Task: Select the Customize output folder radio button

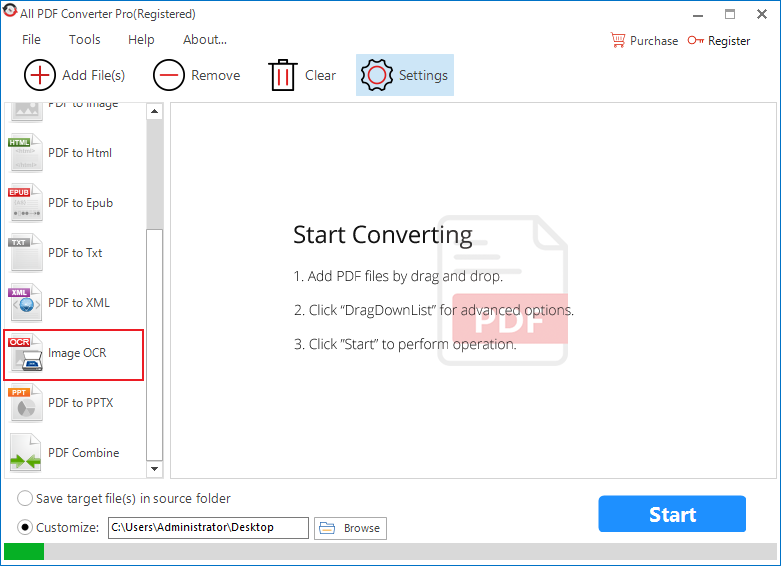Action: coord(25,527)
